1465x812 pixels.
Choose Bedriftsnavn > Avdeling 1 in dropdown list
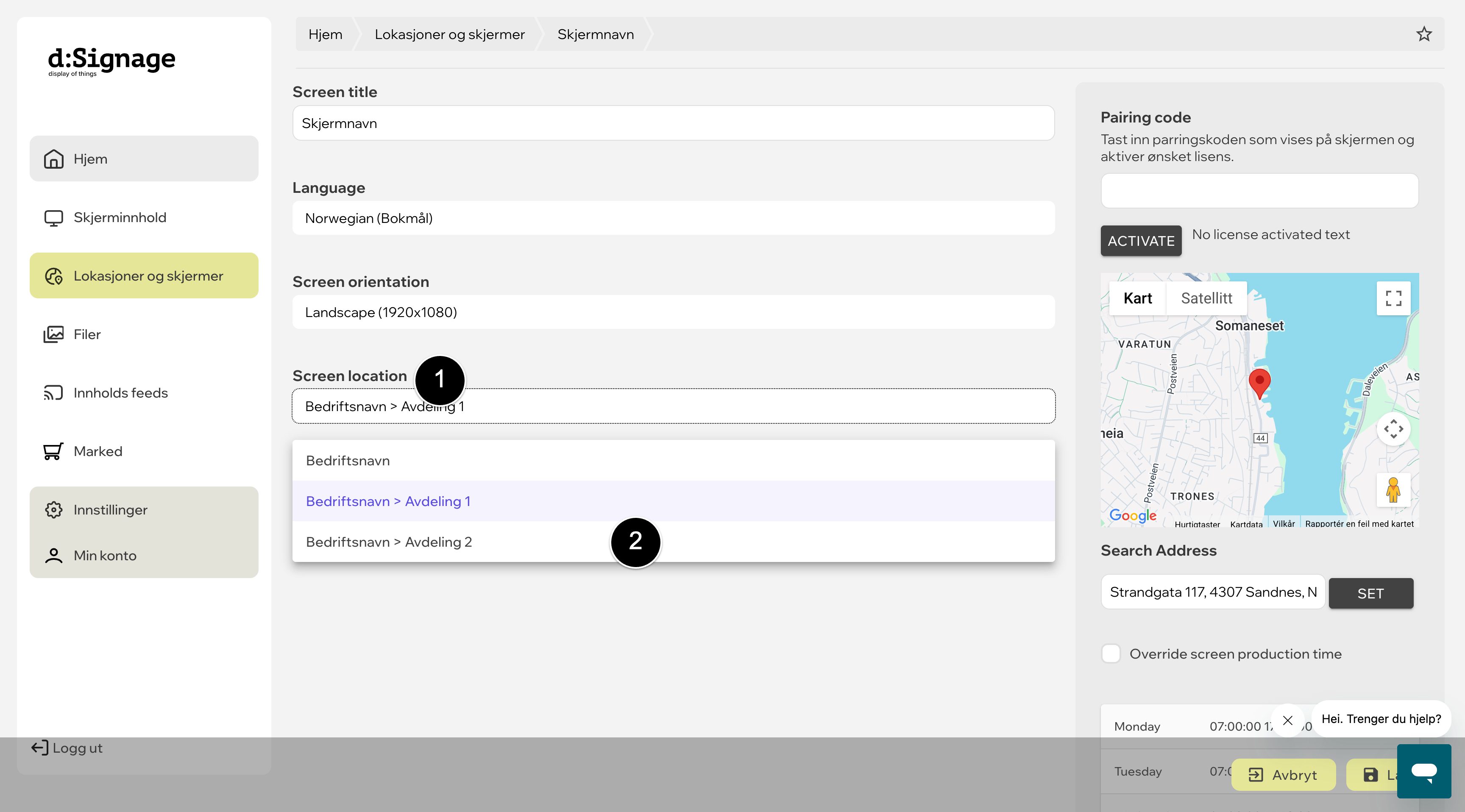[x=673, y=501]
